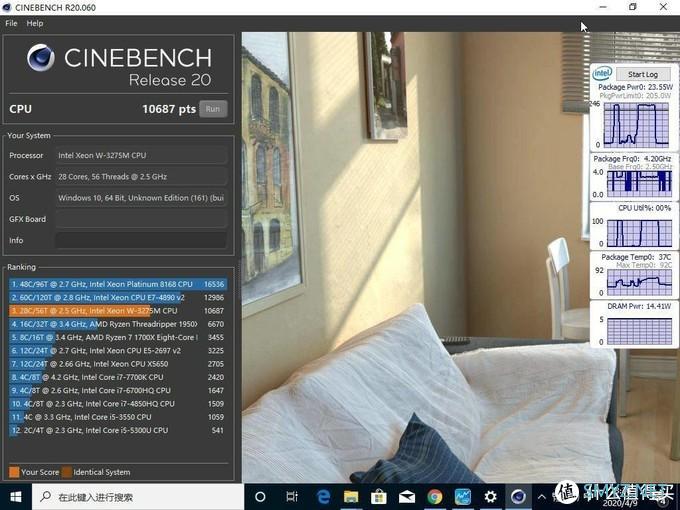Viewport: 680px width, 510px height.
Task: Select ranking row AMD Ryzen Threadripper 1950X
Action: pos(118,324)
